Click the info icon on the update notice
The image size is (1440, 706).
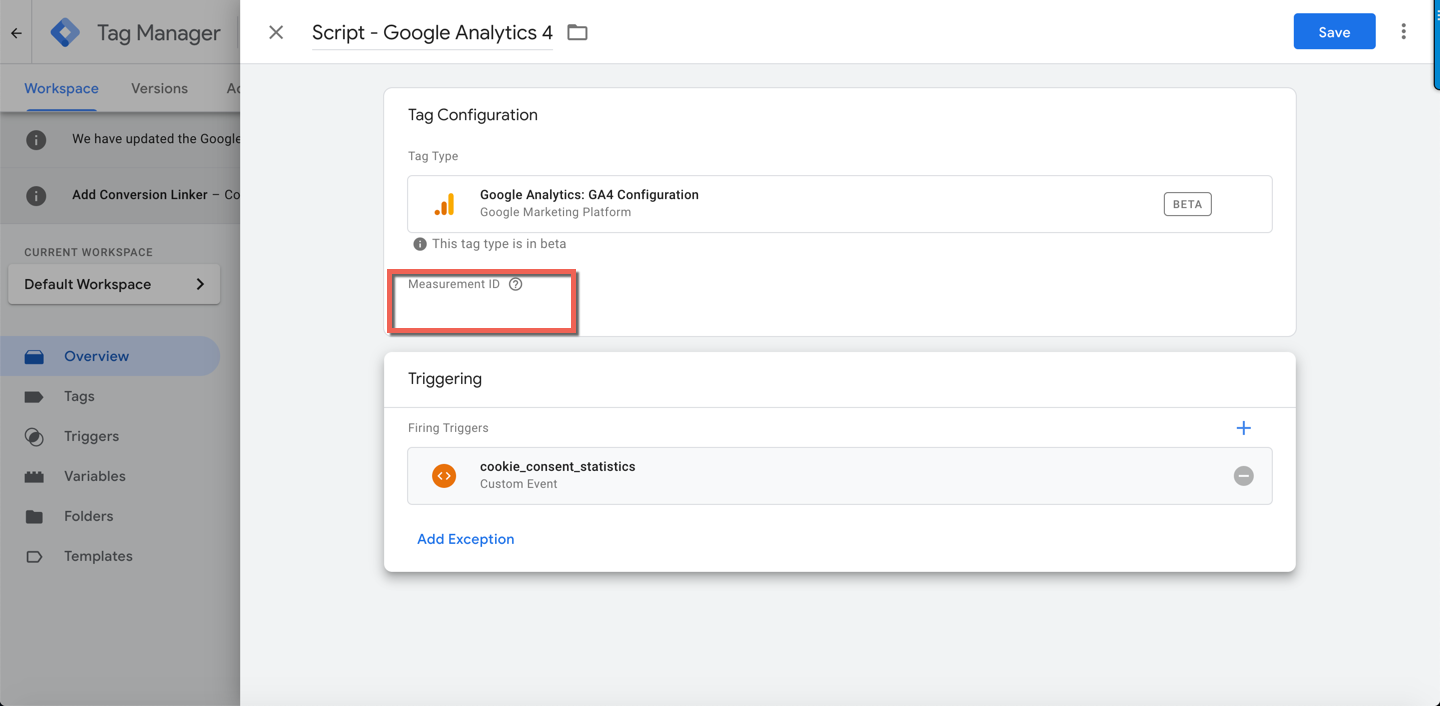[x=36, y=140]
